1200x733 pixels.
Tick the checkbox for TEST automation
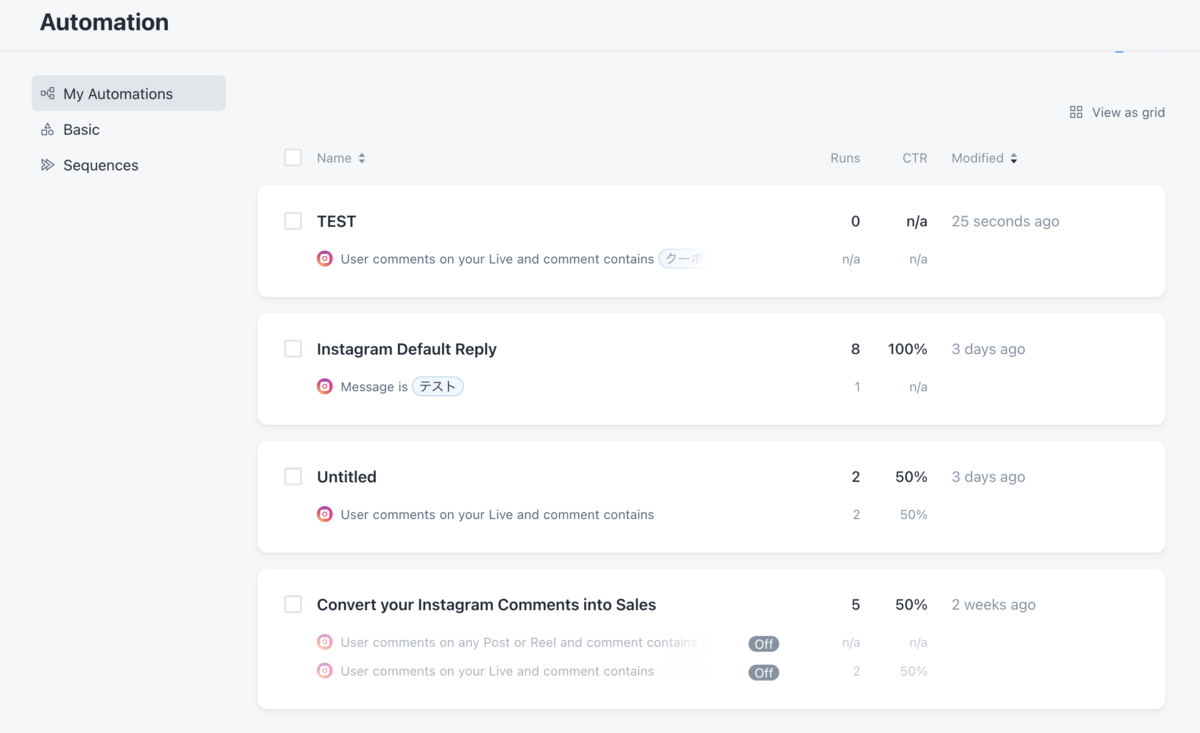click(293, 221)
